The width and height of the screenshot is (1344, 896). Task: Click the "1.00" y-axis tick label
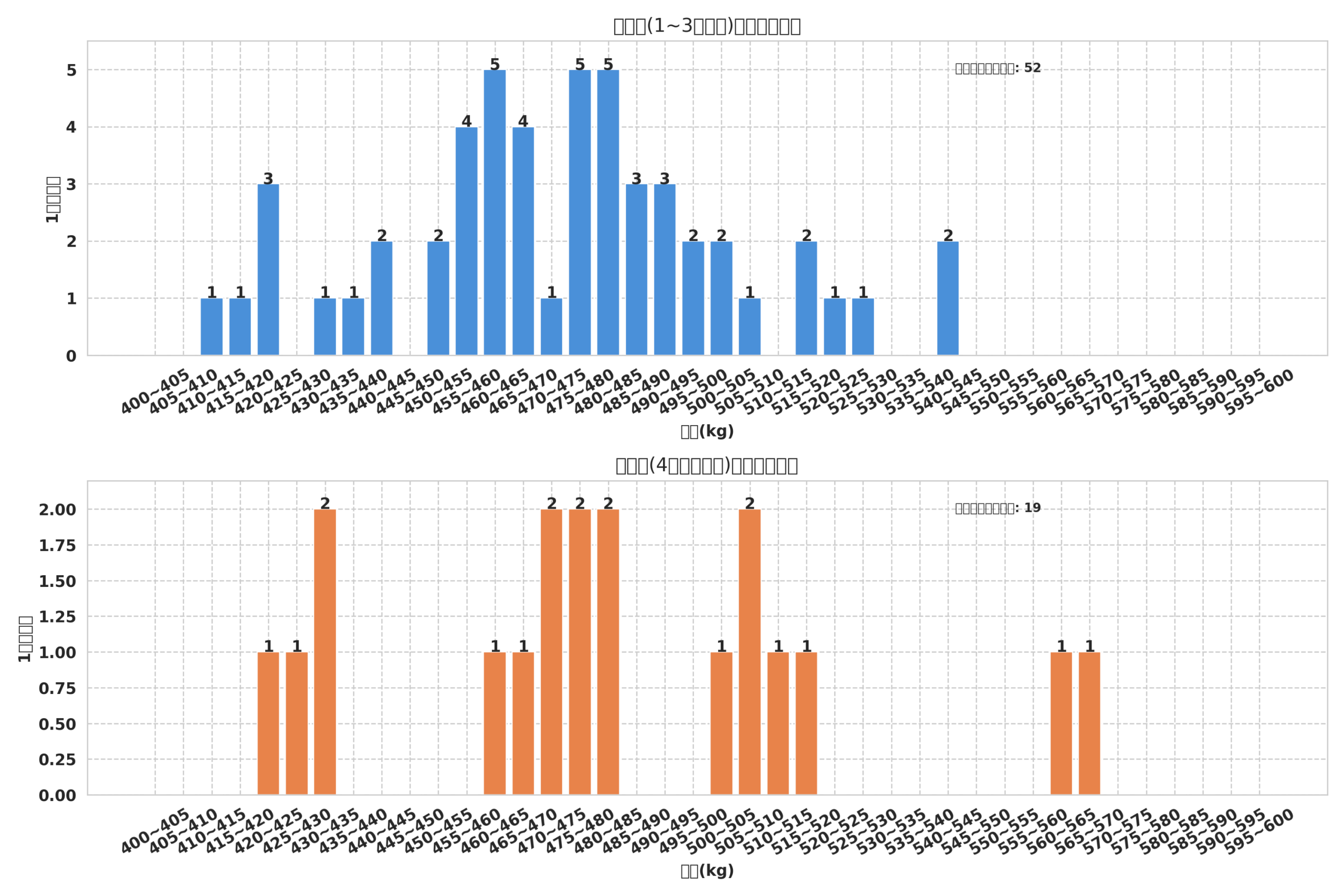tap(57, 653)
